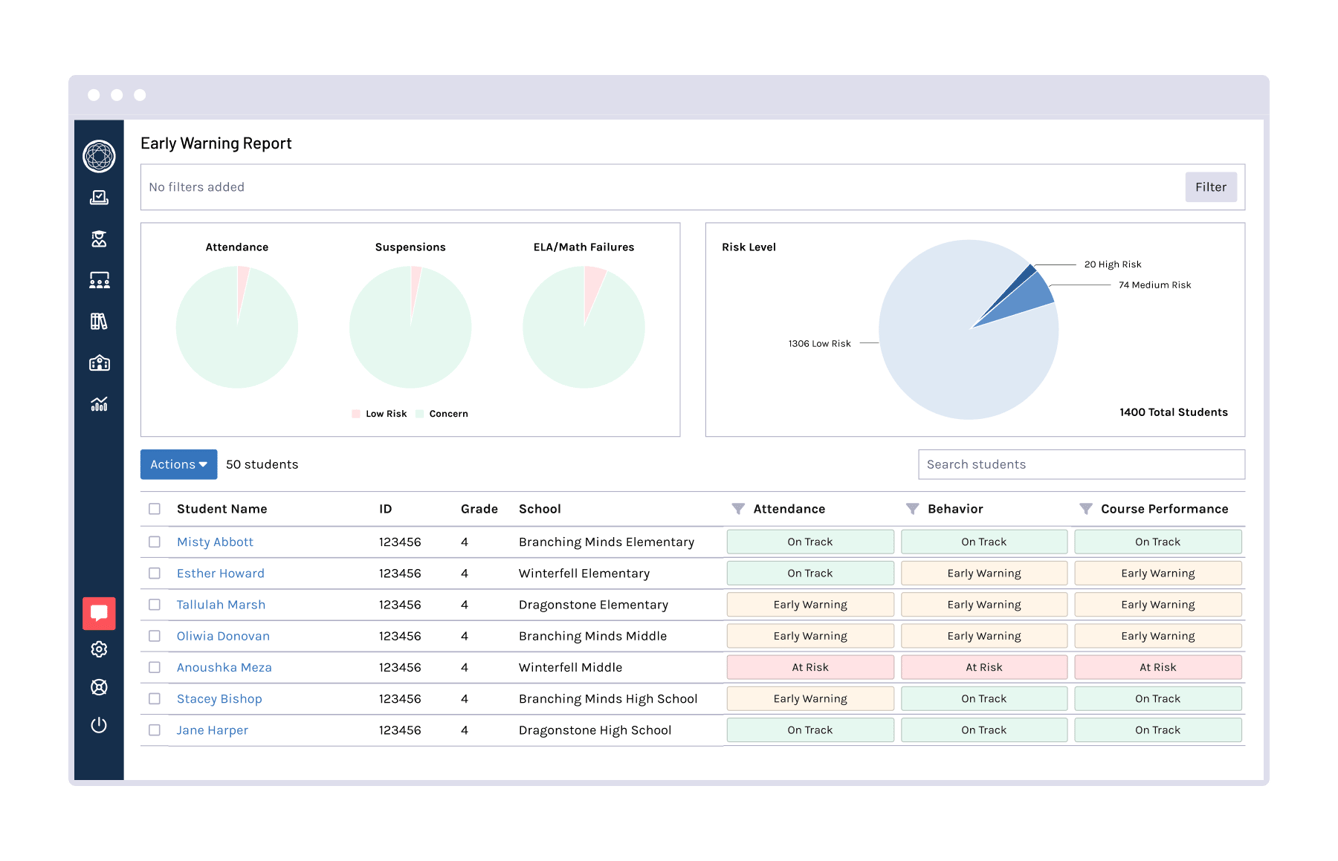Open the Attendance column filter

pos(738,509)
